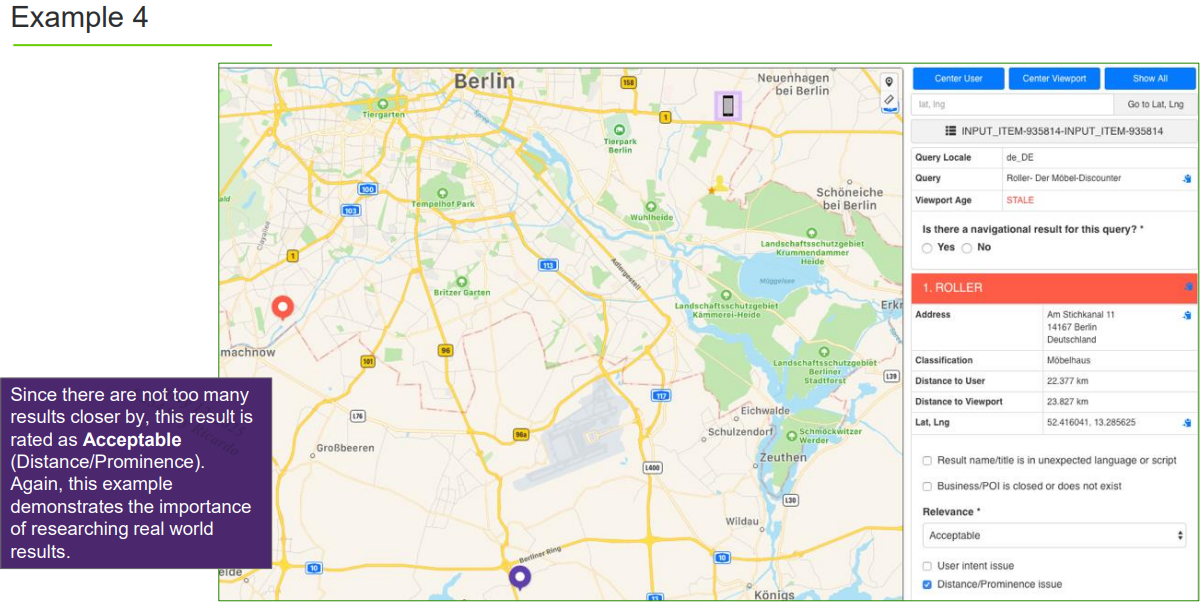This screenshot has width=1203, height=605.
Task: Expand the INPUT_ITEM-935814 item list
Action: [1053, 131]
